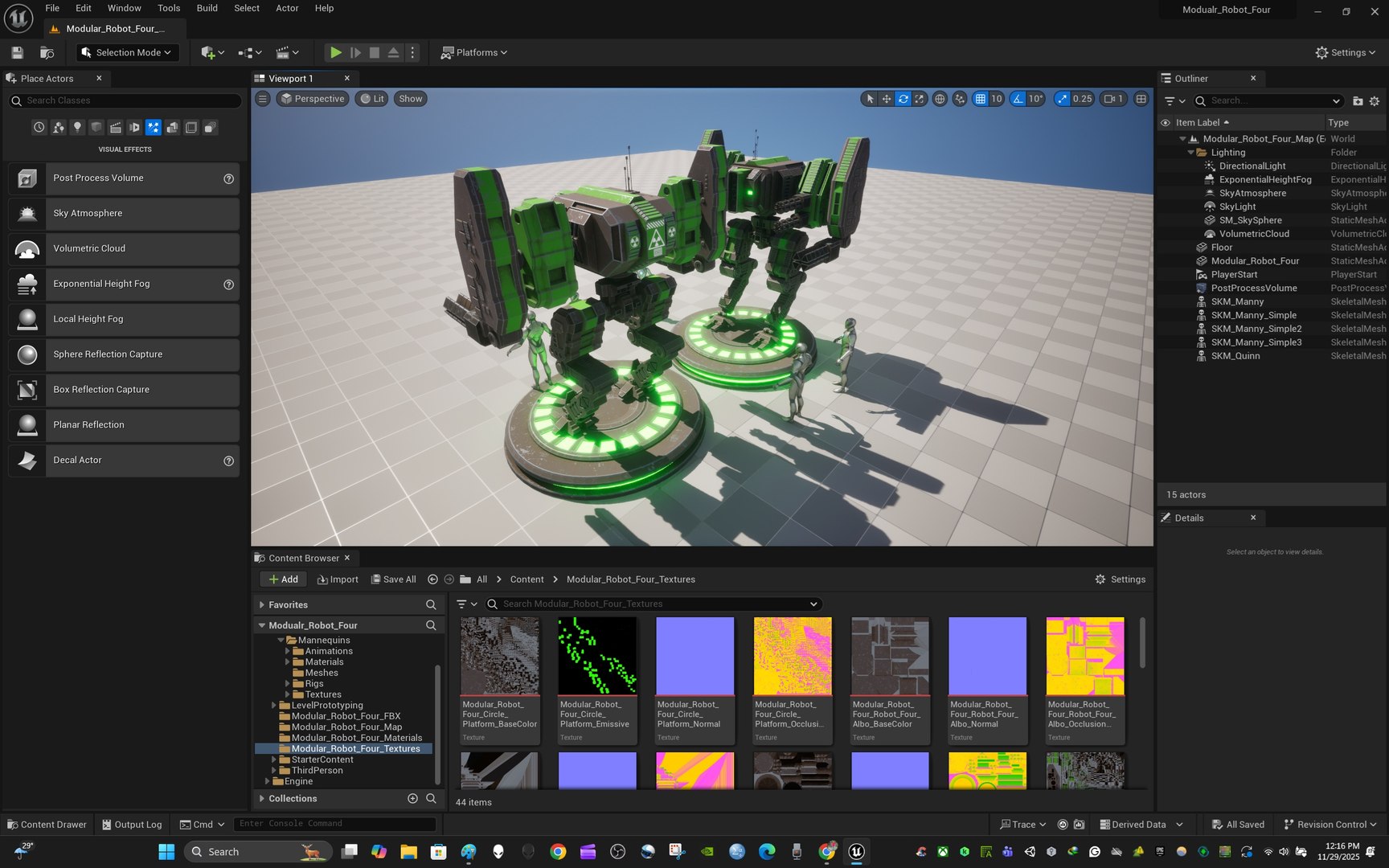Viewport: 1389px width, 868px height.
Task: Open the Selection Mode dropdown
Action: [x=127, y=52]
